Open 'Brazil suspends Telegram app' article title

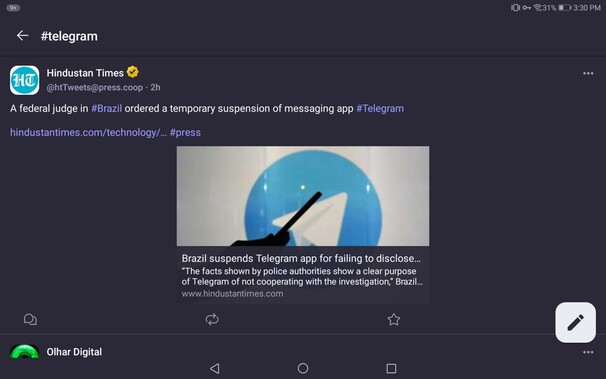click(x=301, y=258)
